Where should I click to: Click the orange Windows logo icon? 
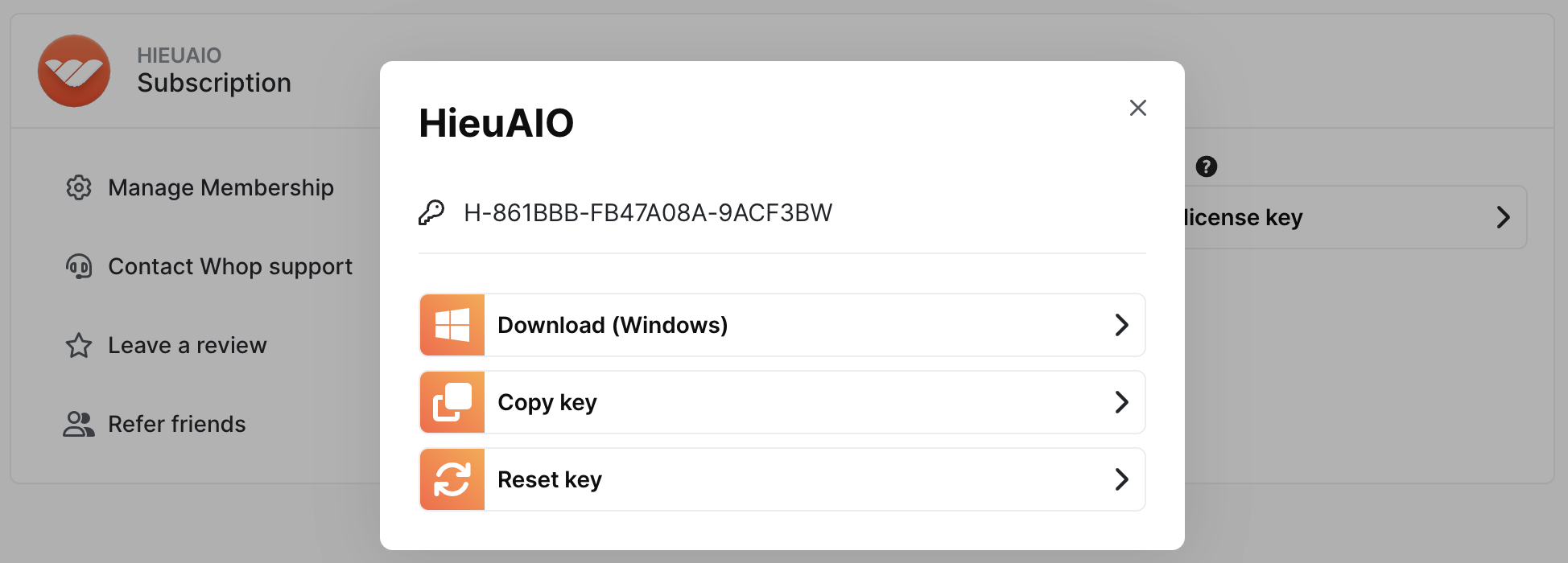452,325
